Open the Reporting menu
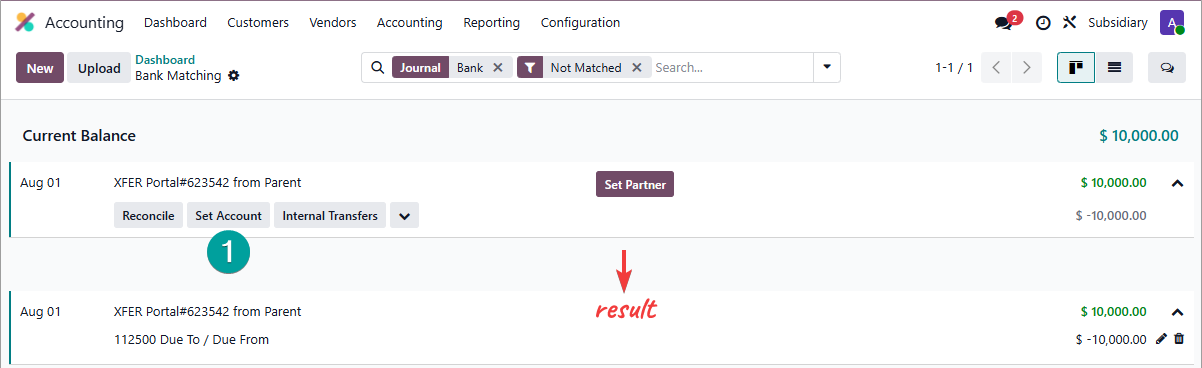The image size is (1202, 368). (x=491, y=22)
